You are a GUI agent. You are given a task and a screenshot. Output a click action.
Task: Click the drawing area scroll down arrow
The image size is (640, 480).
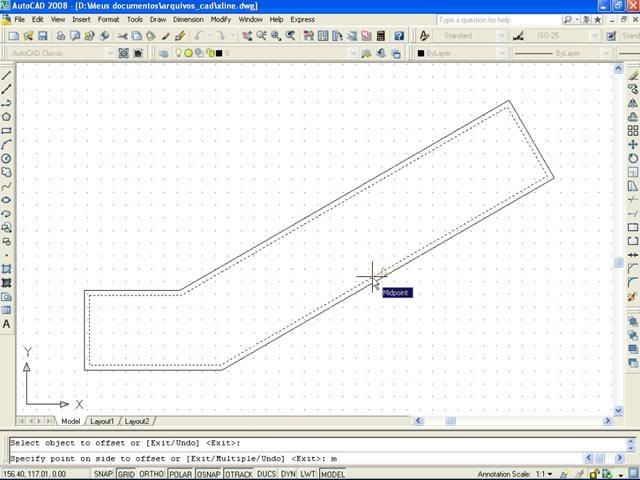click(618, 410)
